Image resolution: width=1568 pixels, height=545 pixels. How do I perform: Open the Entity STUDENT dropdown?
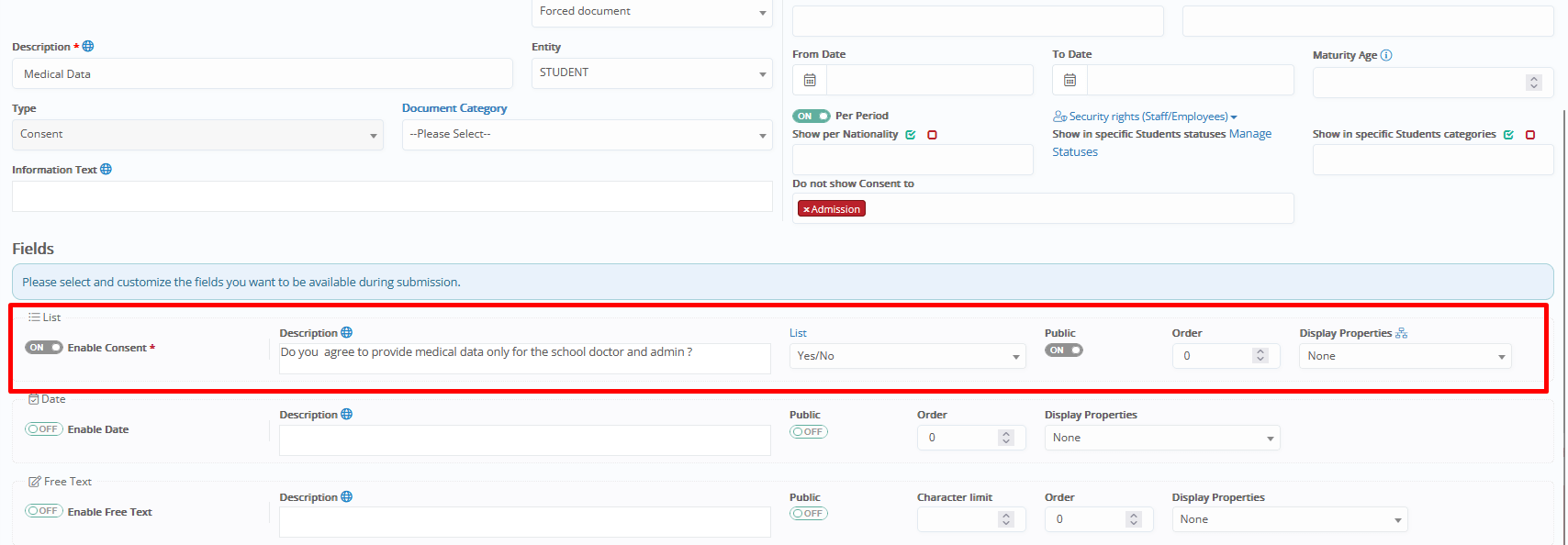[652, 73]
